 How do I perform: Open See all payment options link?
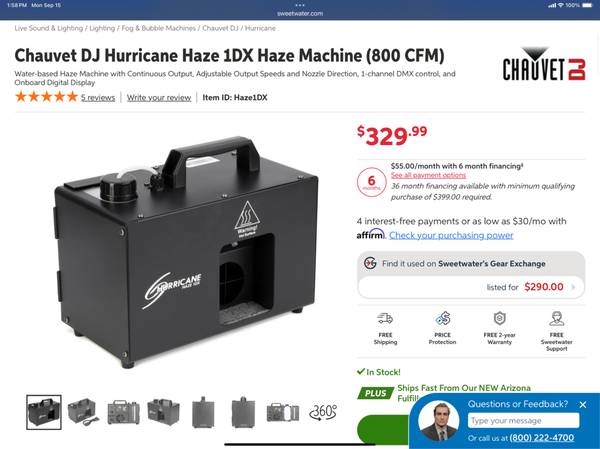coord(428,175)
